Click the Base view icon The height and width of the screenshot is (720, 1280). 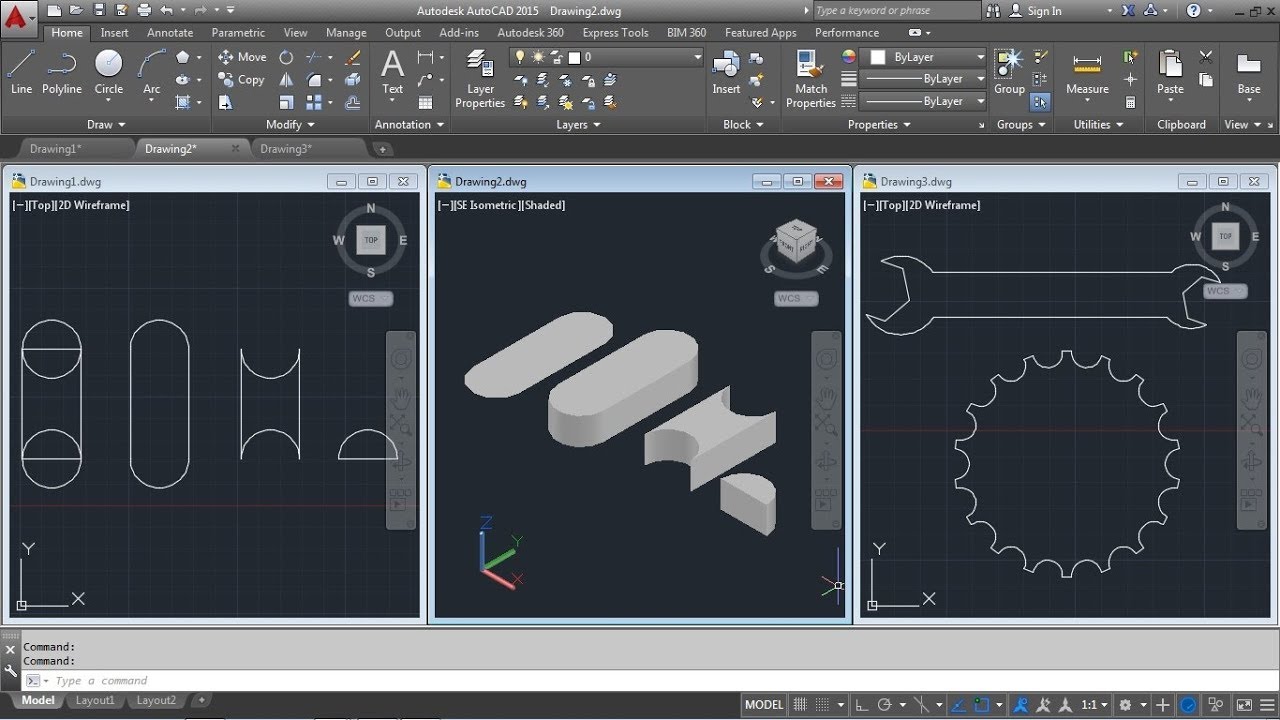click(x=1249, y=72)
